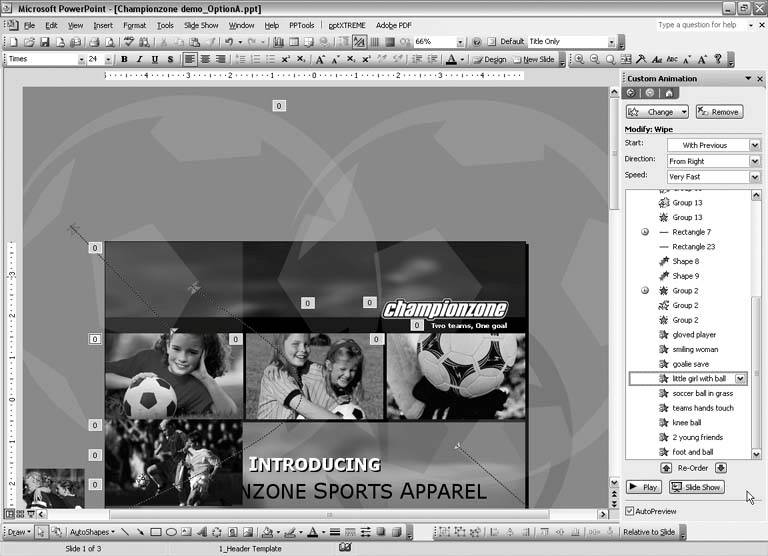Click the Bold B icon
The image size is (768, 556).
point(124,59)
